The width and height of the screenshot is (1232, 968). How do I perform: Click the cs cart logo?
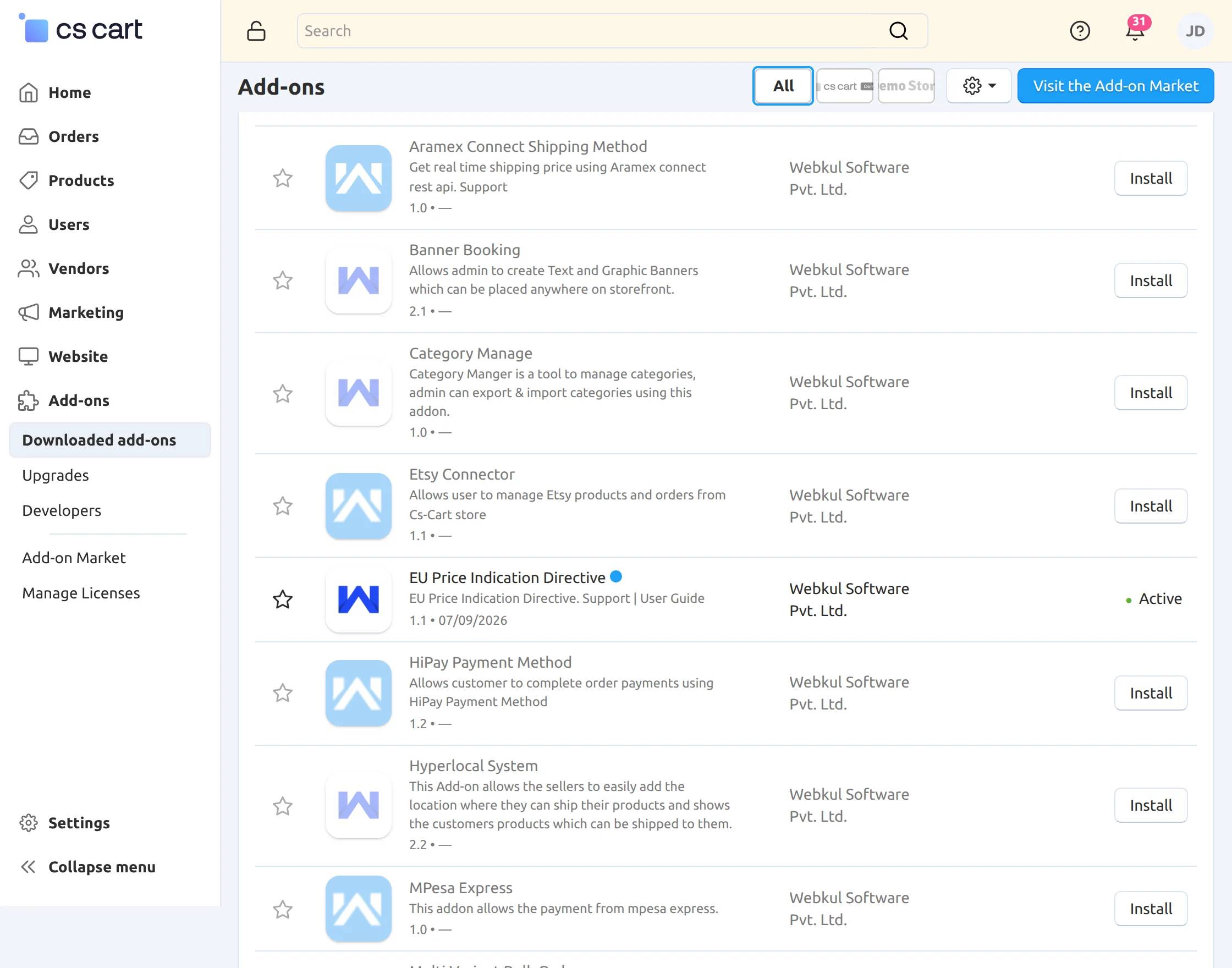coord(81,29)
